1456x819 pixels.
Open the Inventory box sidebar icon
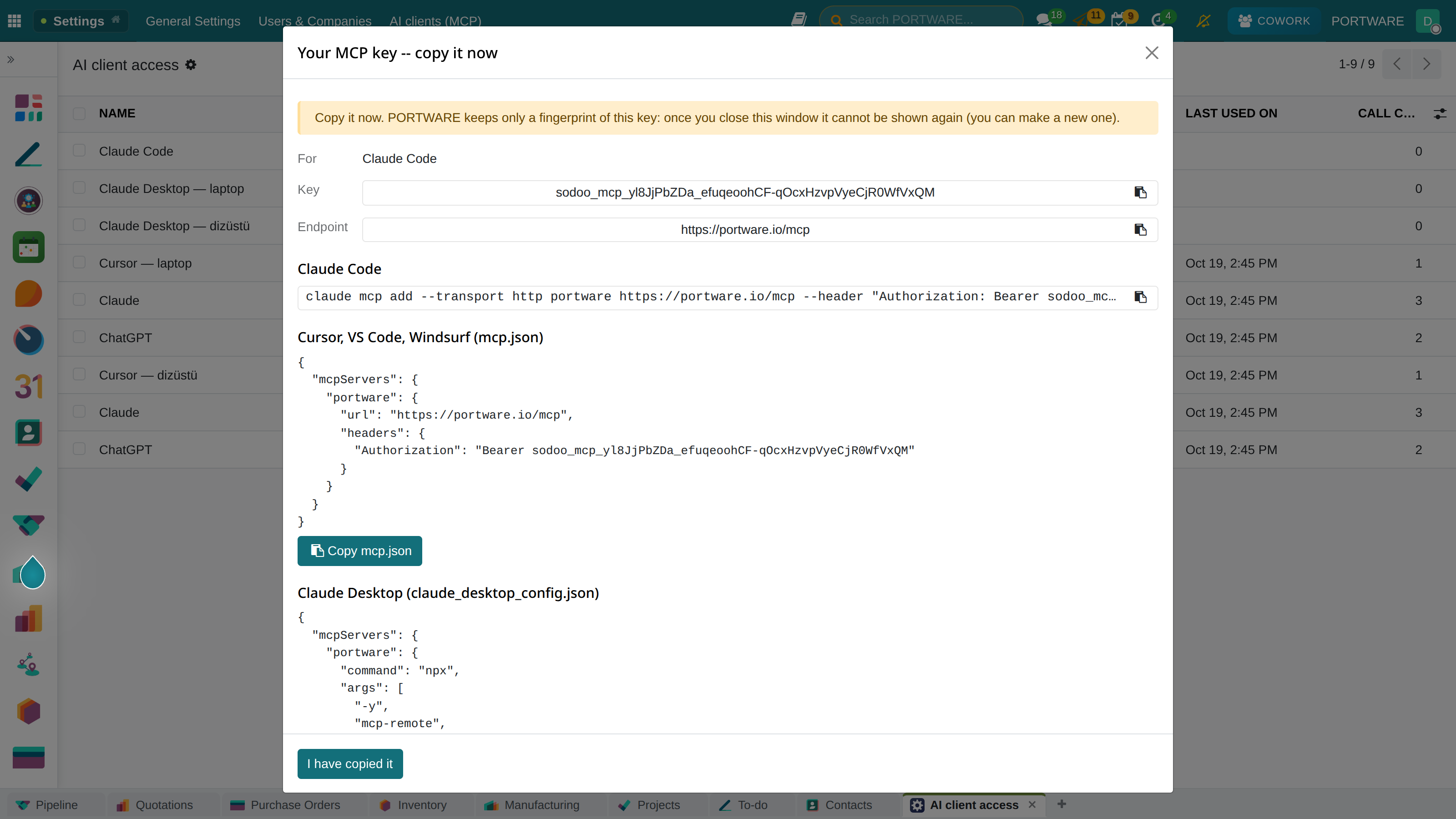pyautogui.click(x=28, y=711)
